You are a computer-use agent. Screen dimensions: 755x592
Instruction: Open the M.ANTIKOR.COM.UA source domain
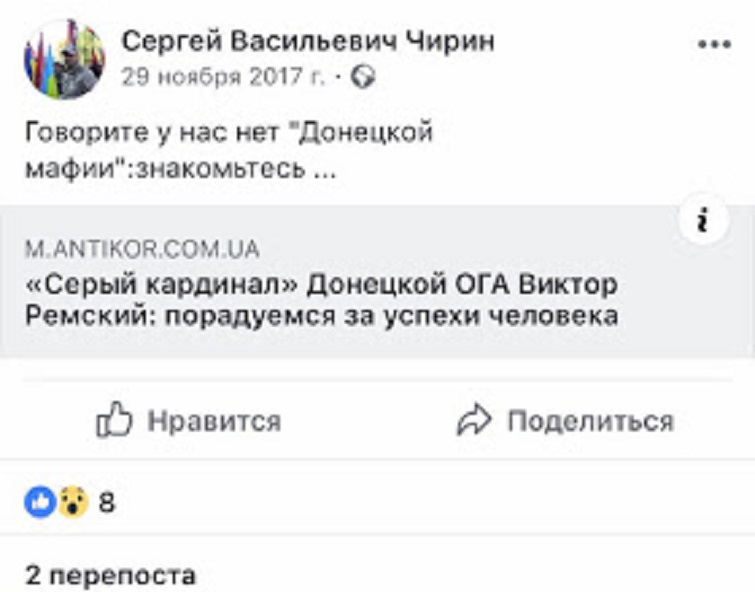[x=142, y=248]
